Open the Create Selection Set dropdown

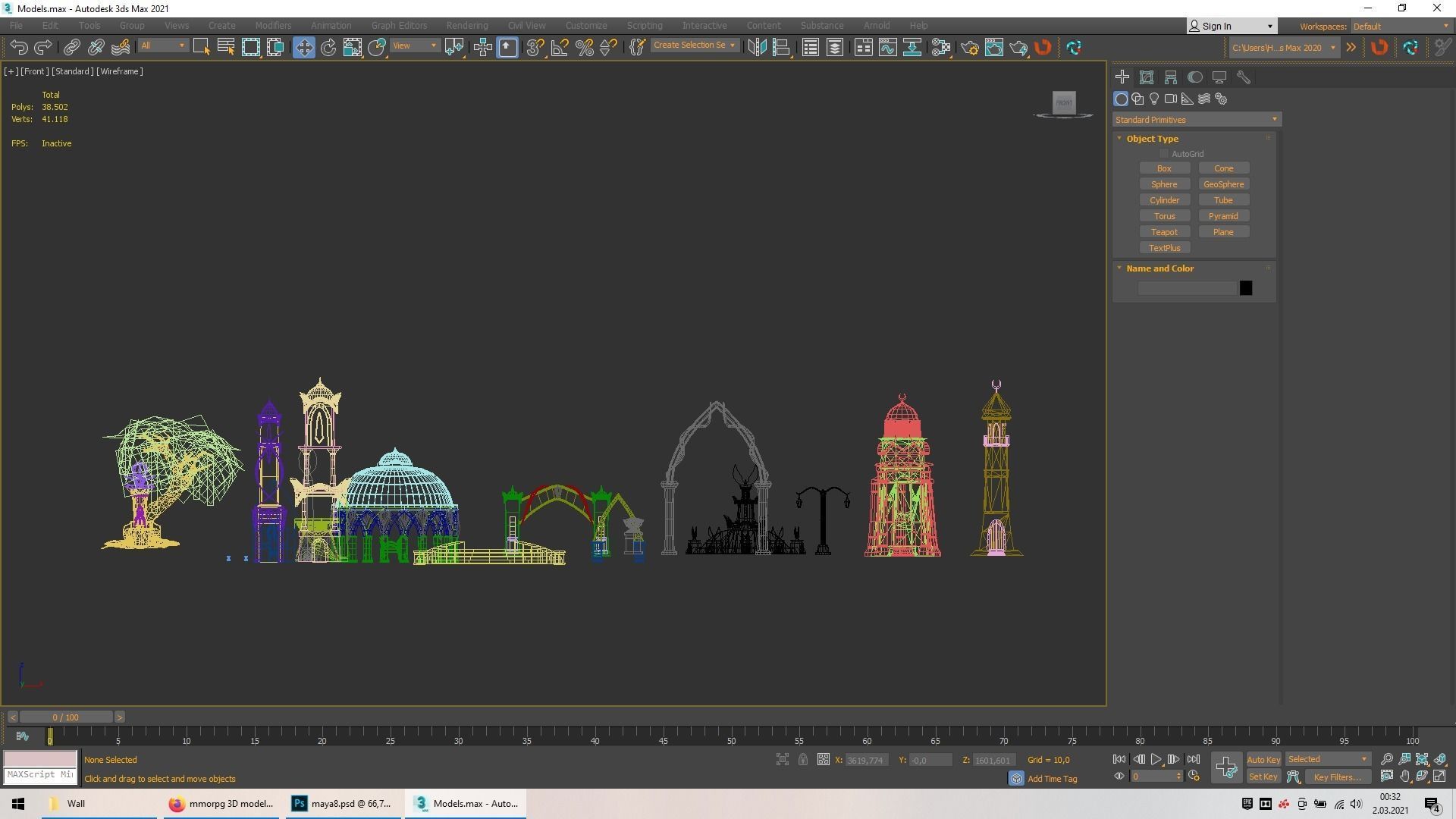(x=694, y=45)
